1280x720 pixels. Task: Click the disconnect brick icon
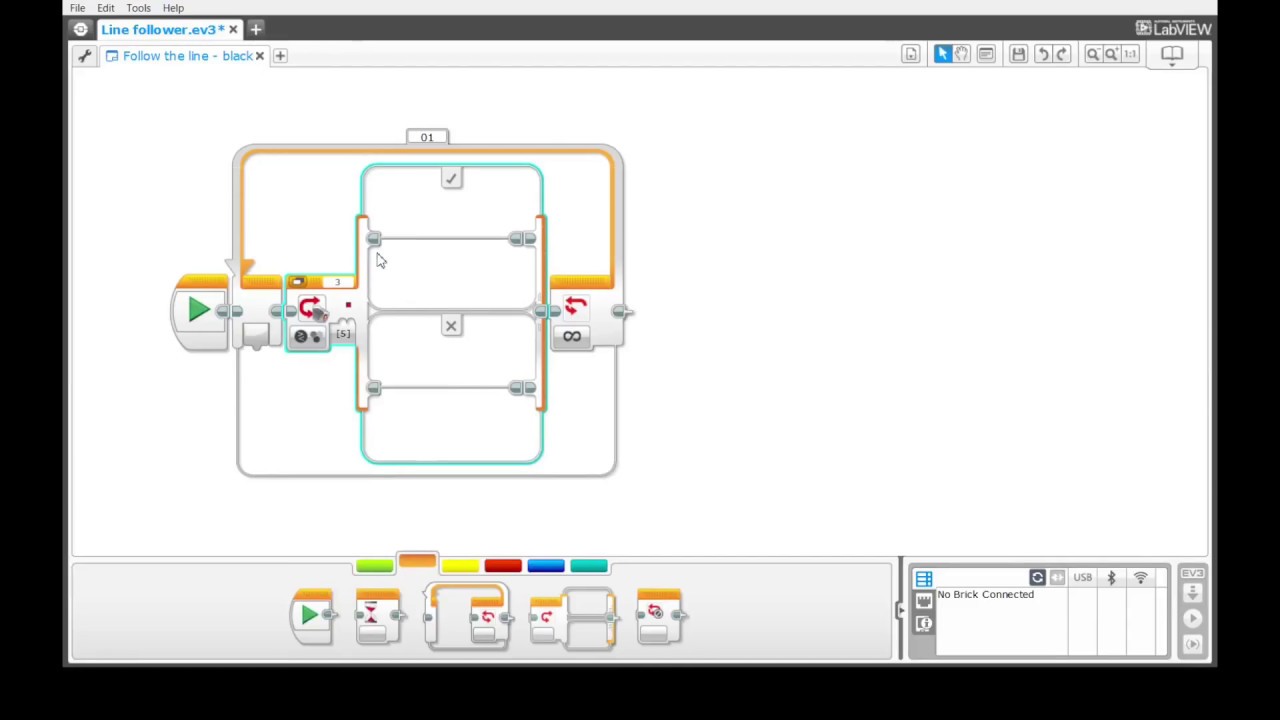1057,578
